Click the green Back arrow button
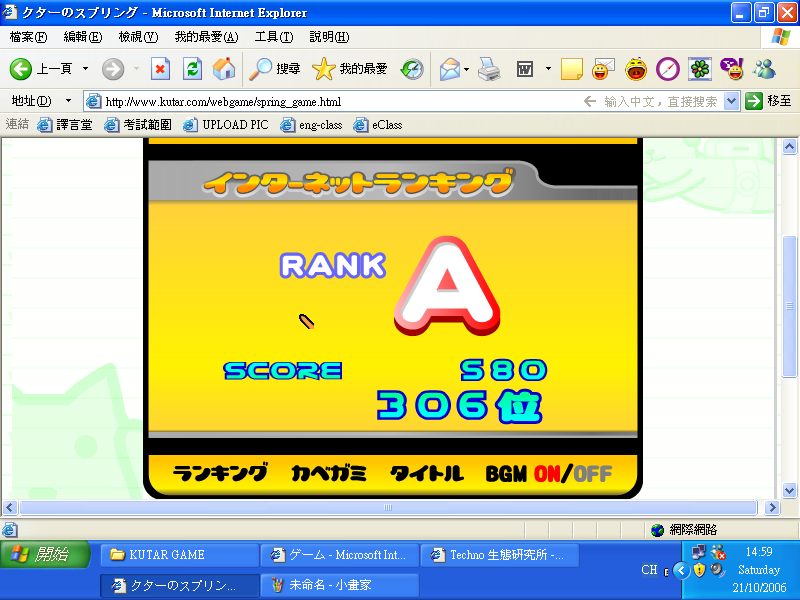 [21, 68]
